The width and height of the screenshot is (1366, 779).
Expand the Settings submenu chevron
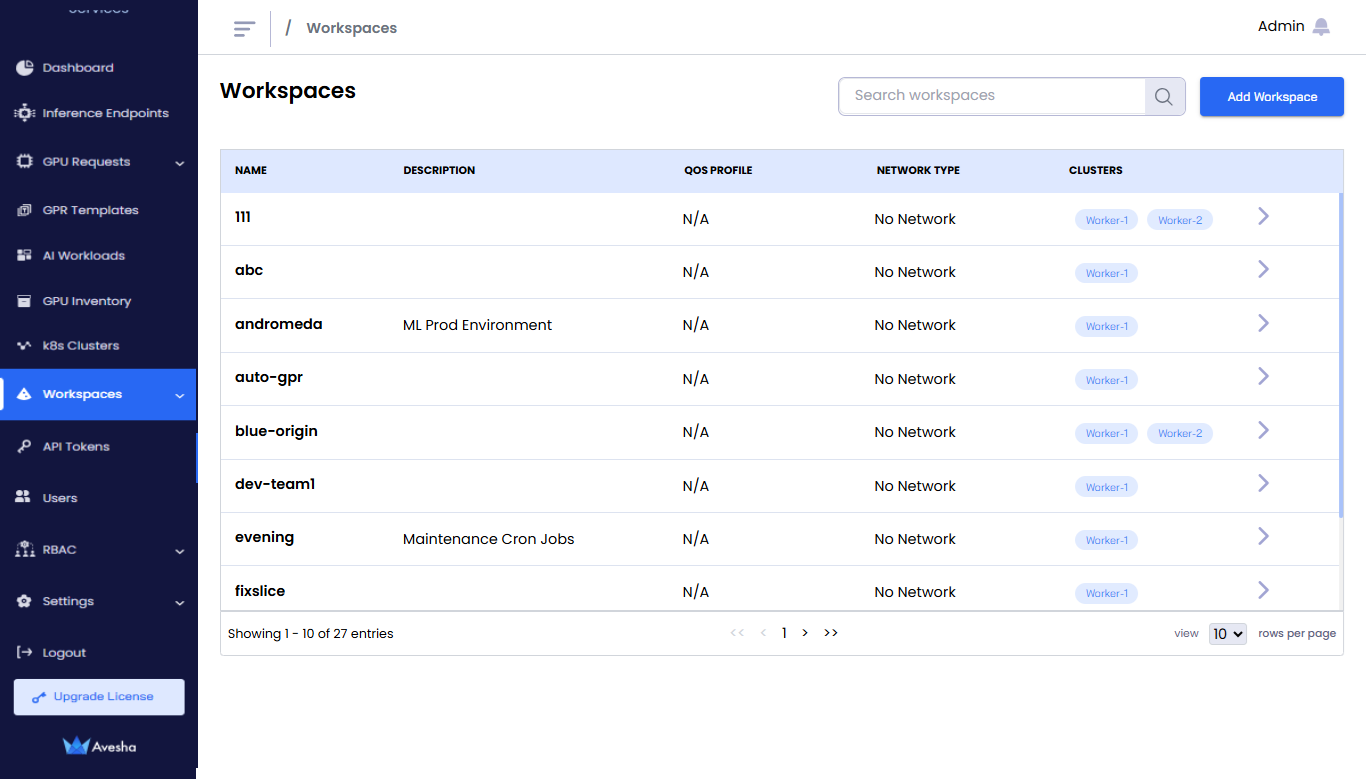tap(180, 603)
